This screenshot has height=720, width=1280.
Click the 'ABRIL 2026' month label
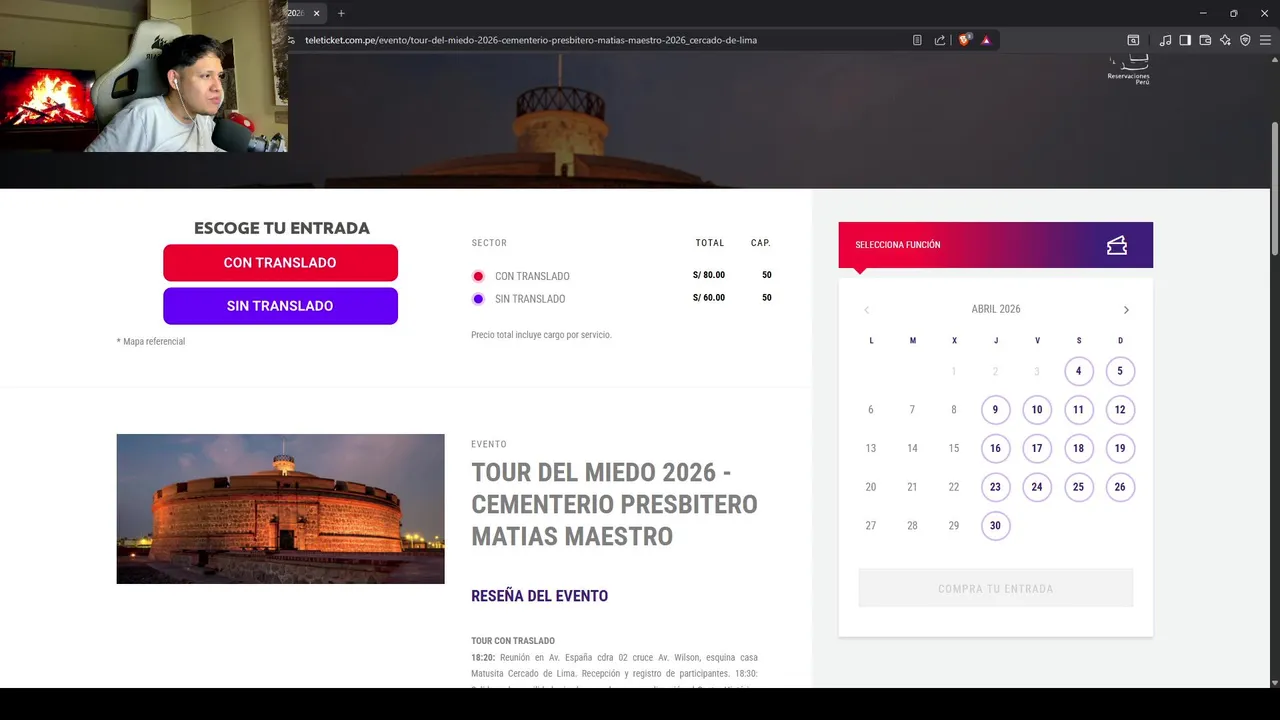pyautogui.click(x=996, y=309)
